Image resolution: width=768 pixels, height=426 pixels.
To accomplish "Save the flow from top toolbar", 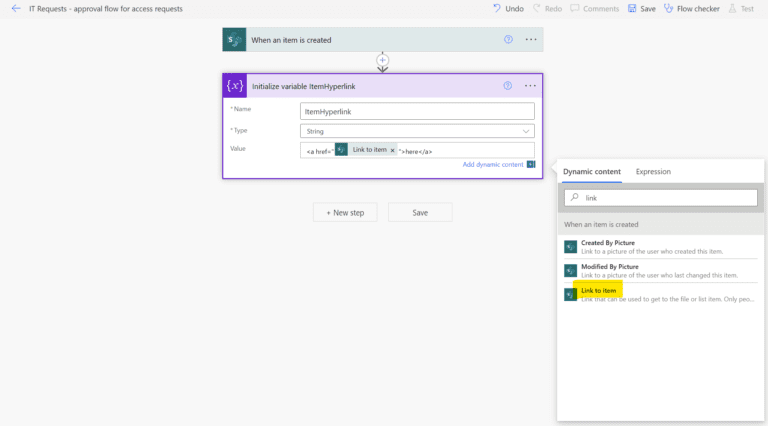I will 642,8.
